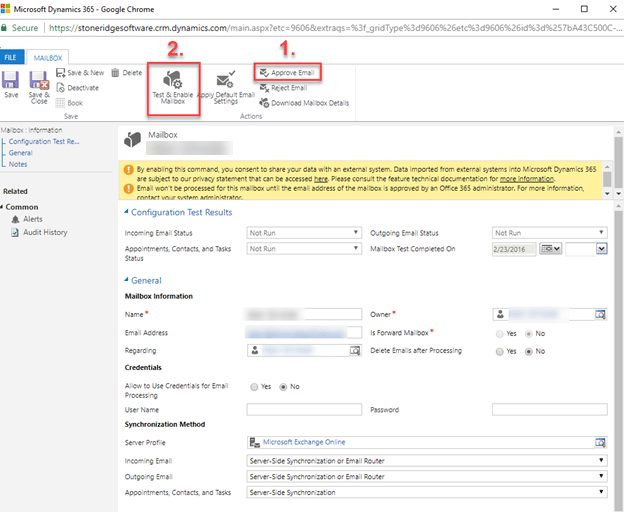Open Outgoing Email Status dropdown

coord(550,233)
